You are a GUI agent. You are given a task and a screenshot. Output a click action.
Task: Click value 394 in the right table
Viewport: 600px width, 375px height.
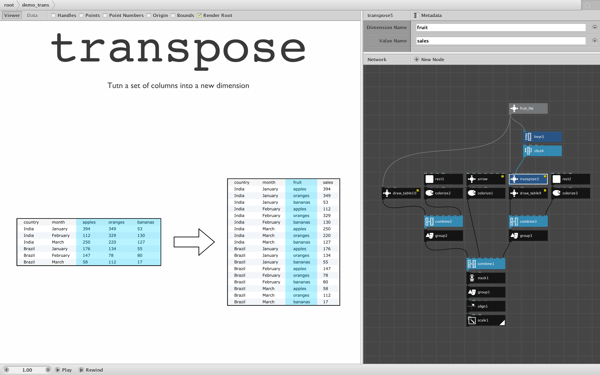click(327, 189)
